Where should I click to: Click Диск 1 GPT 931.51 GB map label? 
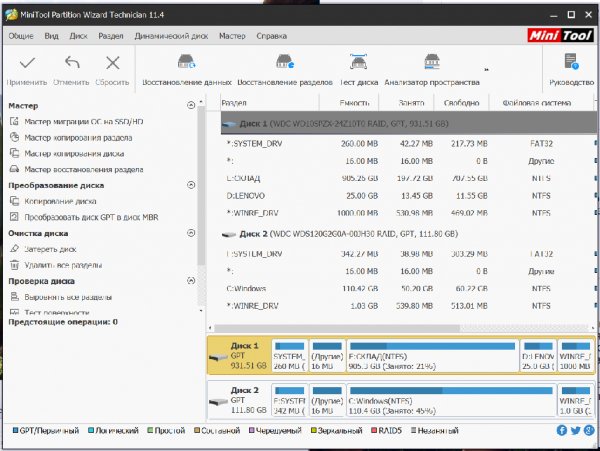point(239,356)
